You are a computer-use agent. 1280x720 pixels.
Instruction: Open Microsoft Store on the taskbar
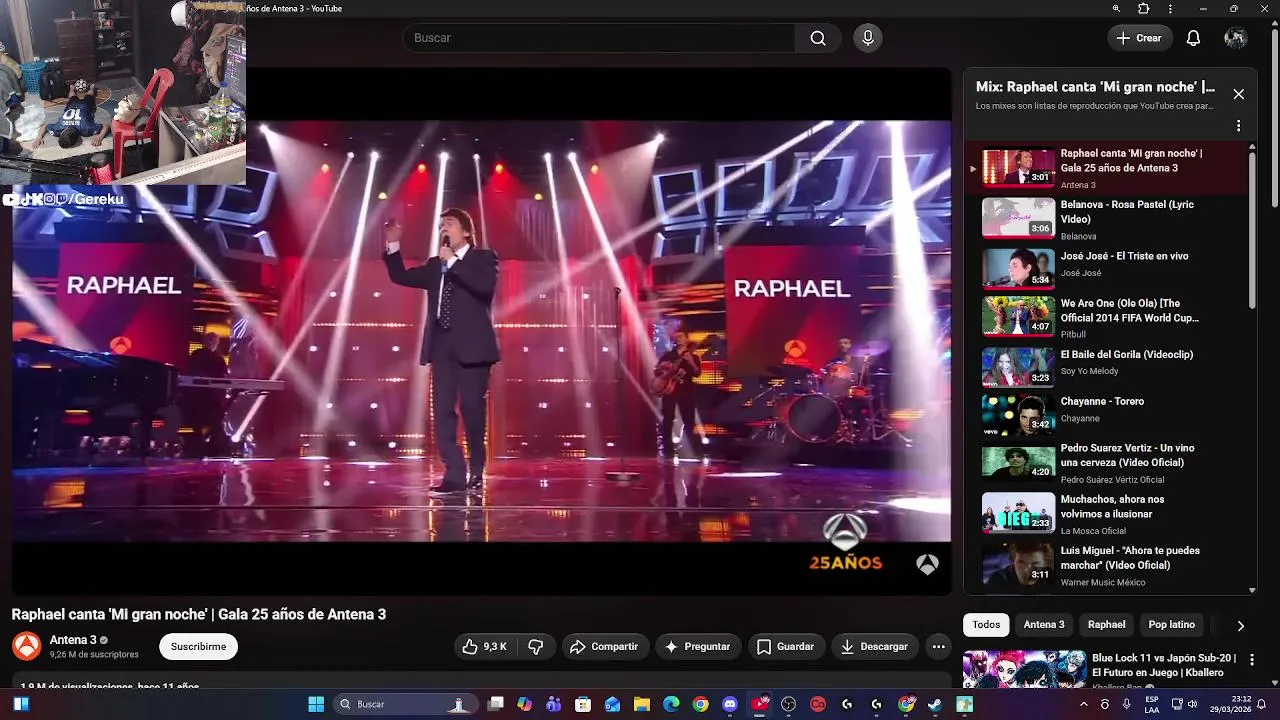[583, 704]
